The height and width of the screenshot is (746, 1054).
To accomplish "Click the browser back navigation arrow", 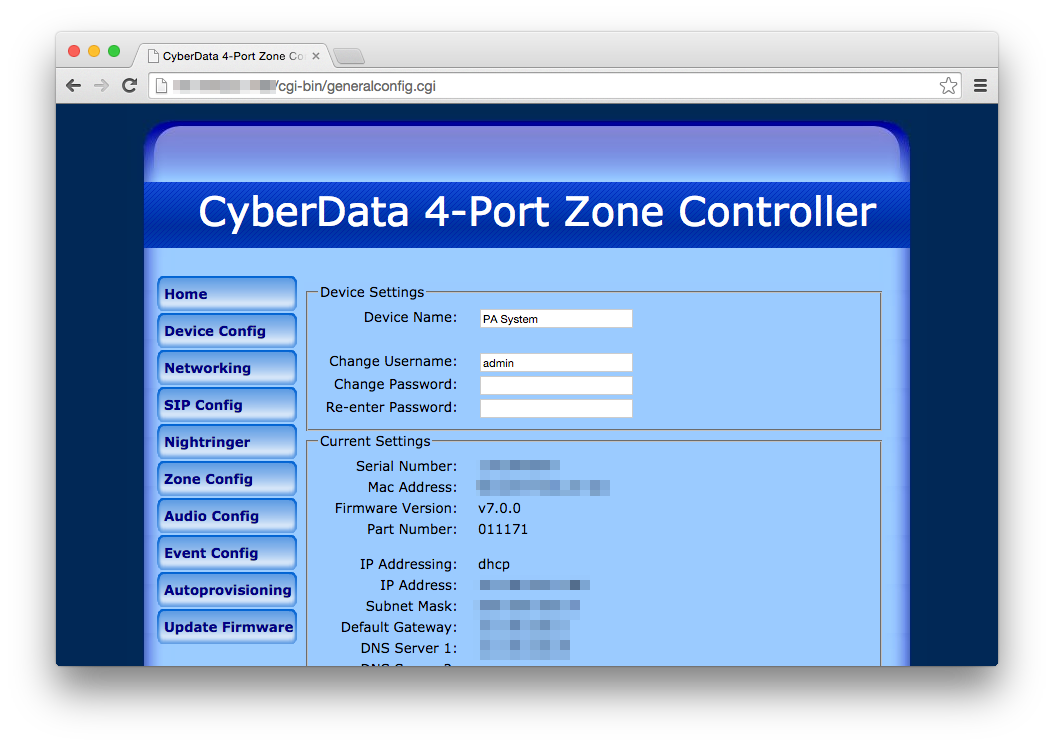I will point(73,85).
